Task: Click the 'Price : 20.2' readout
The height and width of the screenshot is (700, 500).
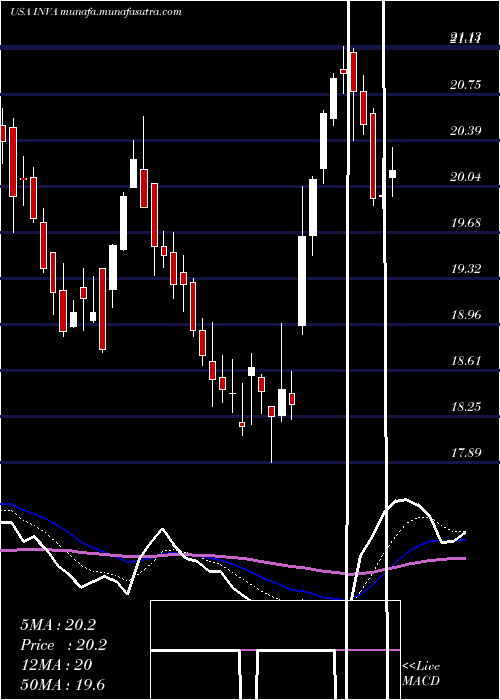Action: [63, 645]
